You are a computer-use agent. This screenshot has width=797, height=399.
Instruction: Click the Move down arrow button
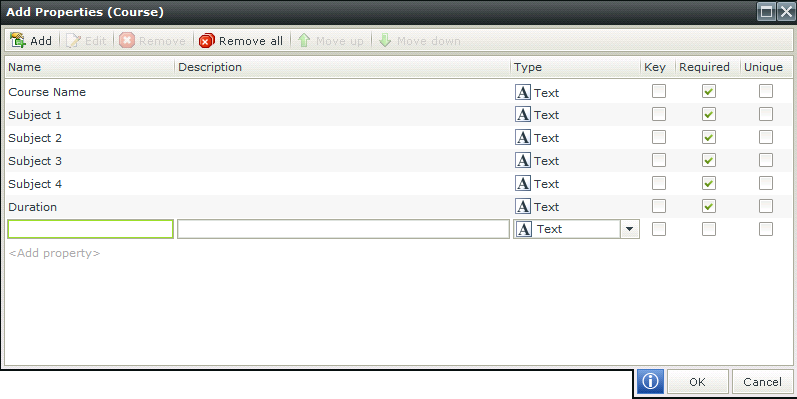(x=420, y=41)
